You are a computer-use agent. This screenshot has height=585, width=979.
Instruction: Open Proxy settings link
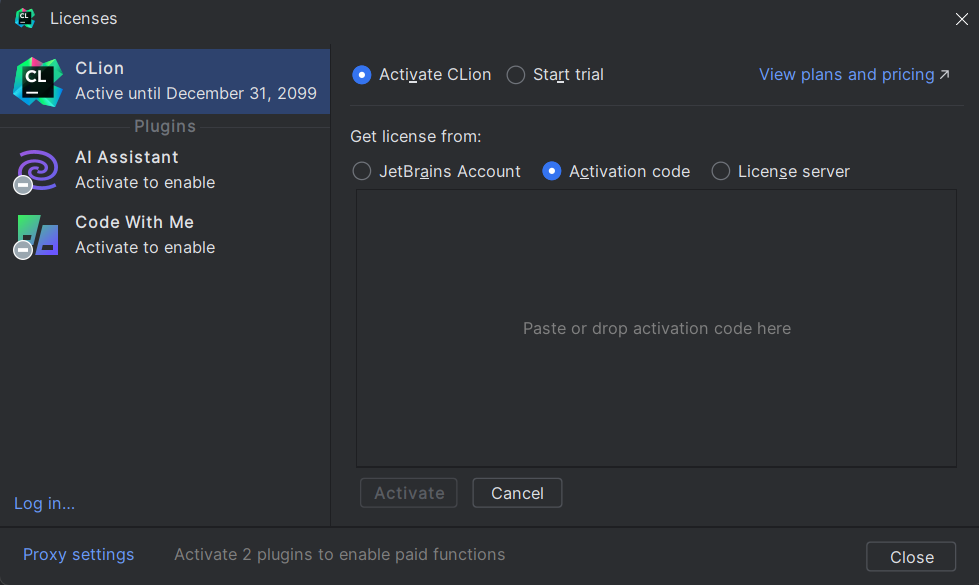(79, 554)
